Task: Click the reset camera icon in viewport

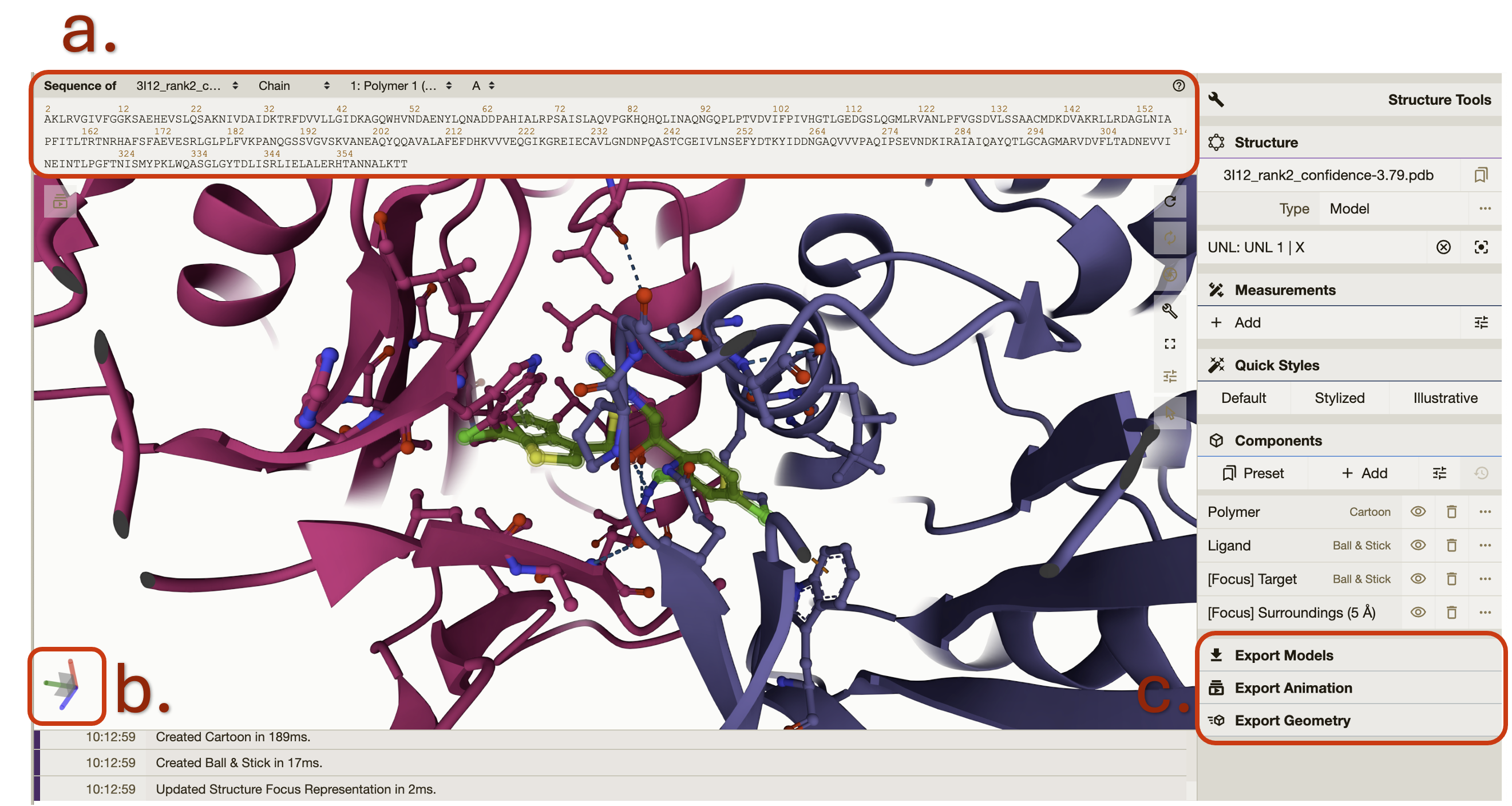Action: pyautogui.click(x=1169, y=202)
